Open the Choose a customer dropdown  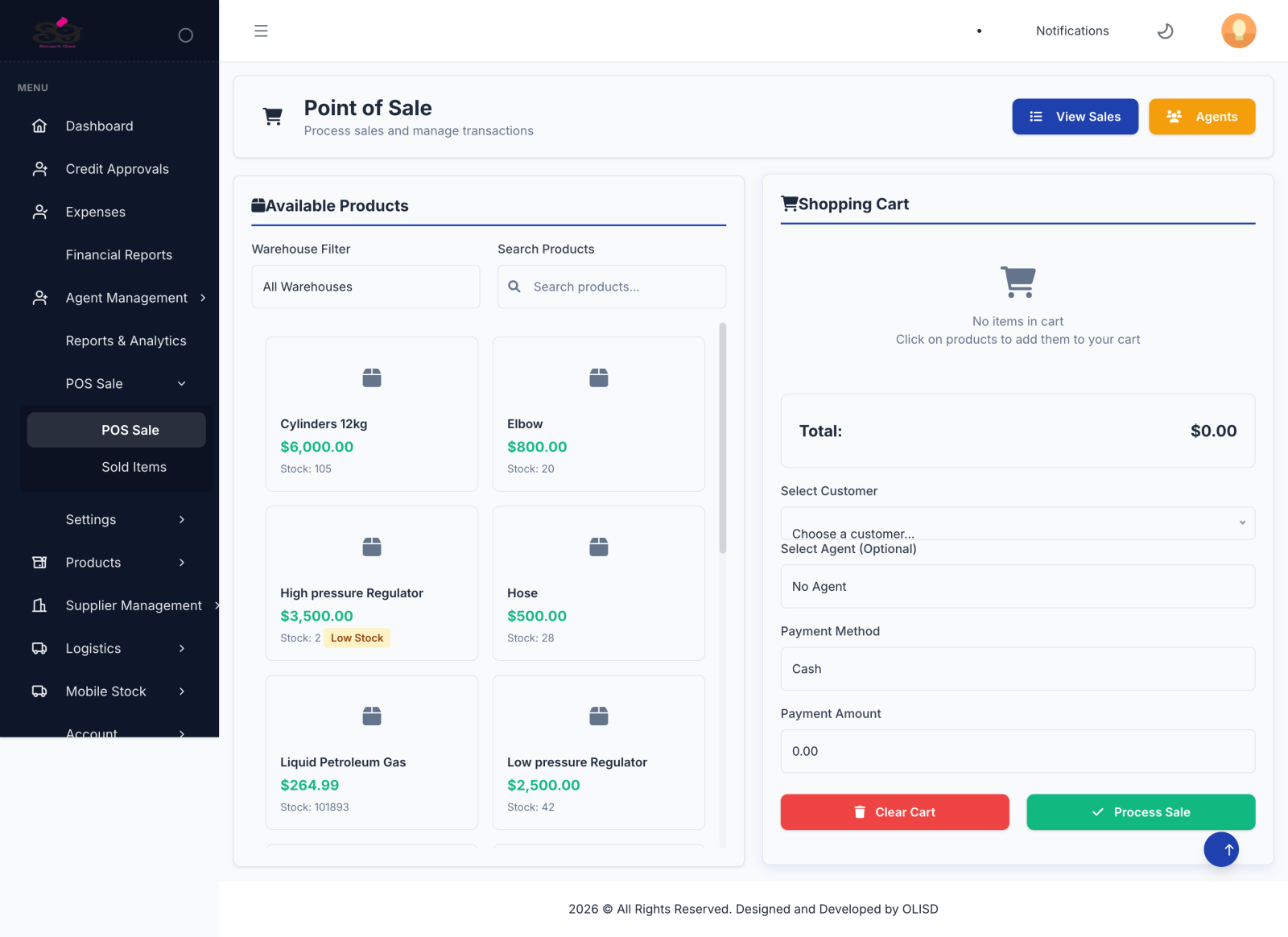tap(1018, 523)
